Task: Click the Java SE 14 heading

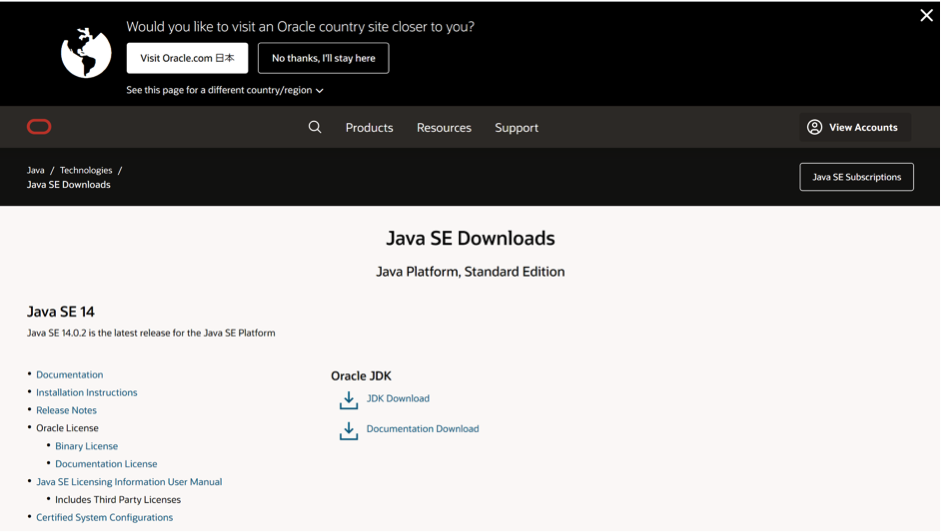Action: point(61,312)
